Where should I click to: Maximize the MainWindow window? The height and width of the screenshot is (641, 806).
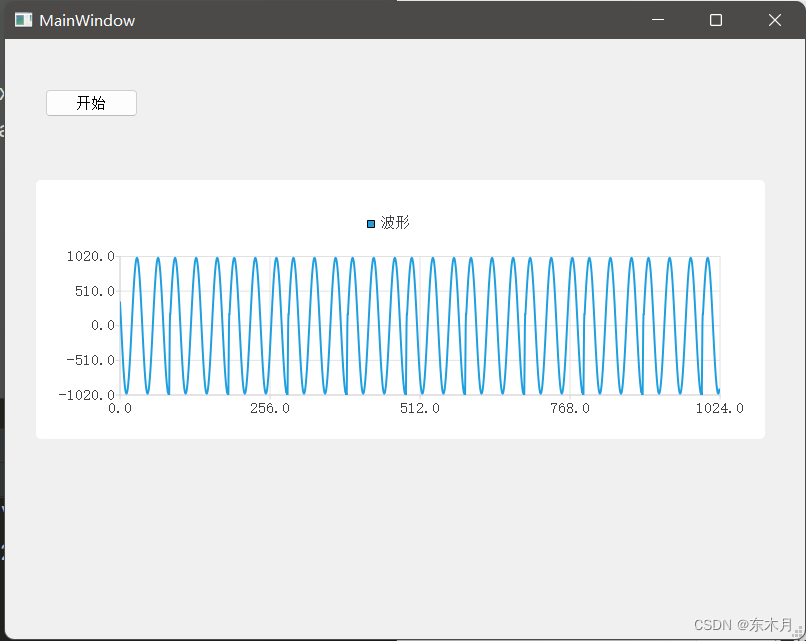716,20
